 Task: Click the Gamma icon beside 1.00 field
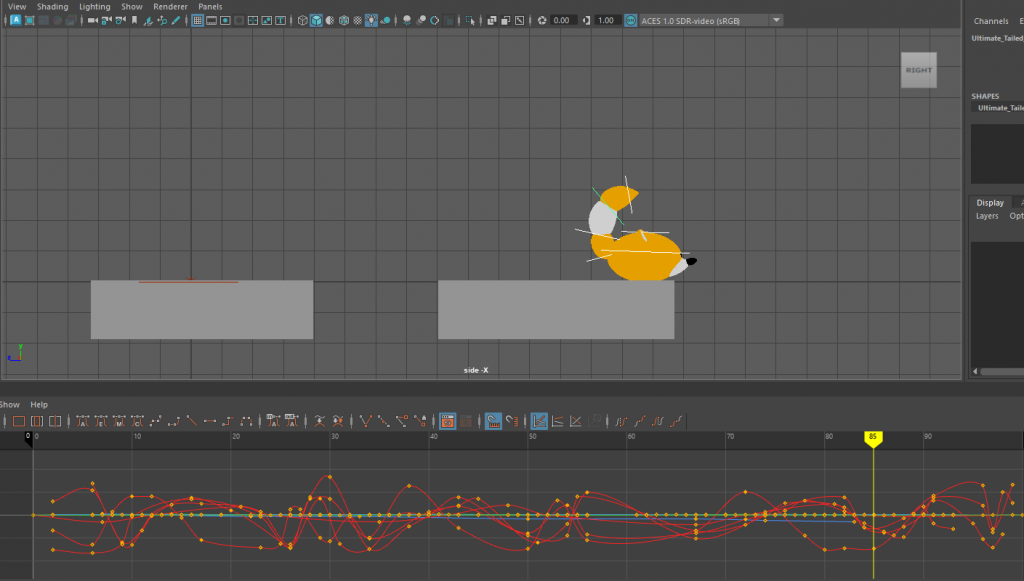pyautogui.click(x=586, y=20)
